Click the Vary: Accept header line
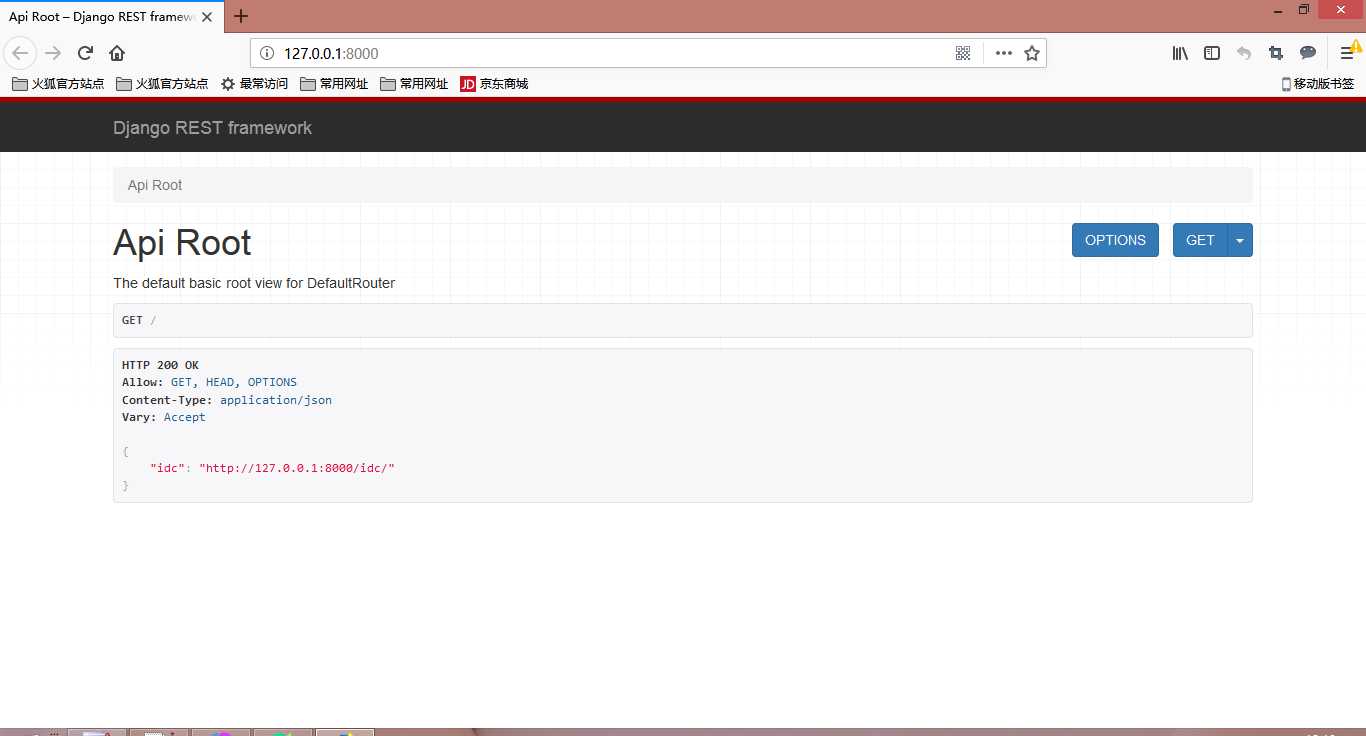Image resolution: width=1366 pixels, height=736 pixels. point(164,417)
